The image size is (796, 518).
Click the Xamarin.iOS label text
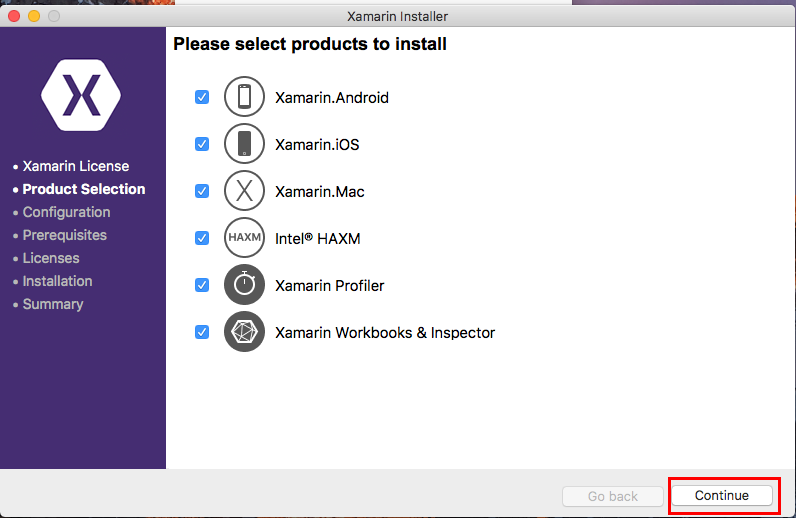pyautogui.click(x=317, y=145)
